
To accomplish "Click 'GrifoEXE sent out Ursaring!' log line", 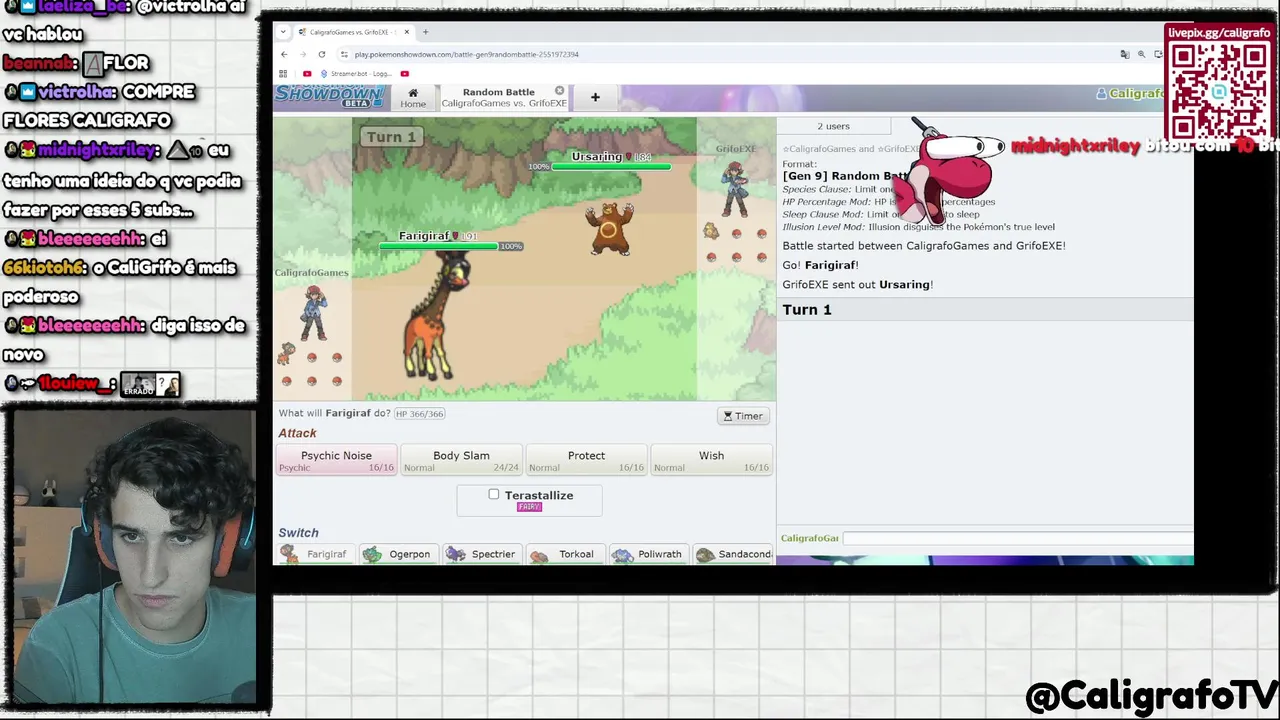I will pos(857,285).
